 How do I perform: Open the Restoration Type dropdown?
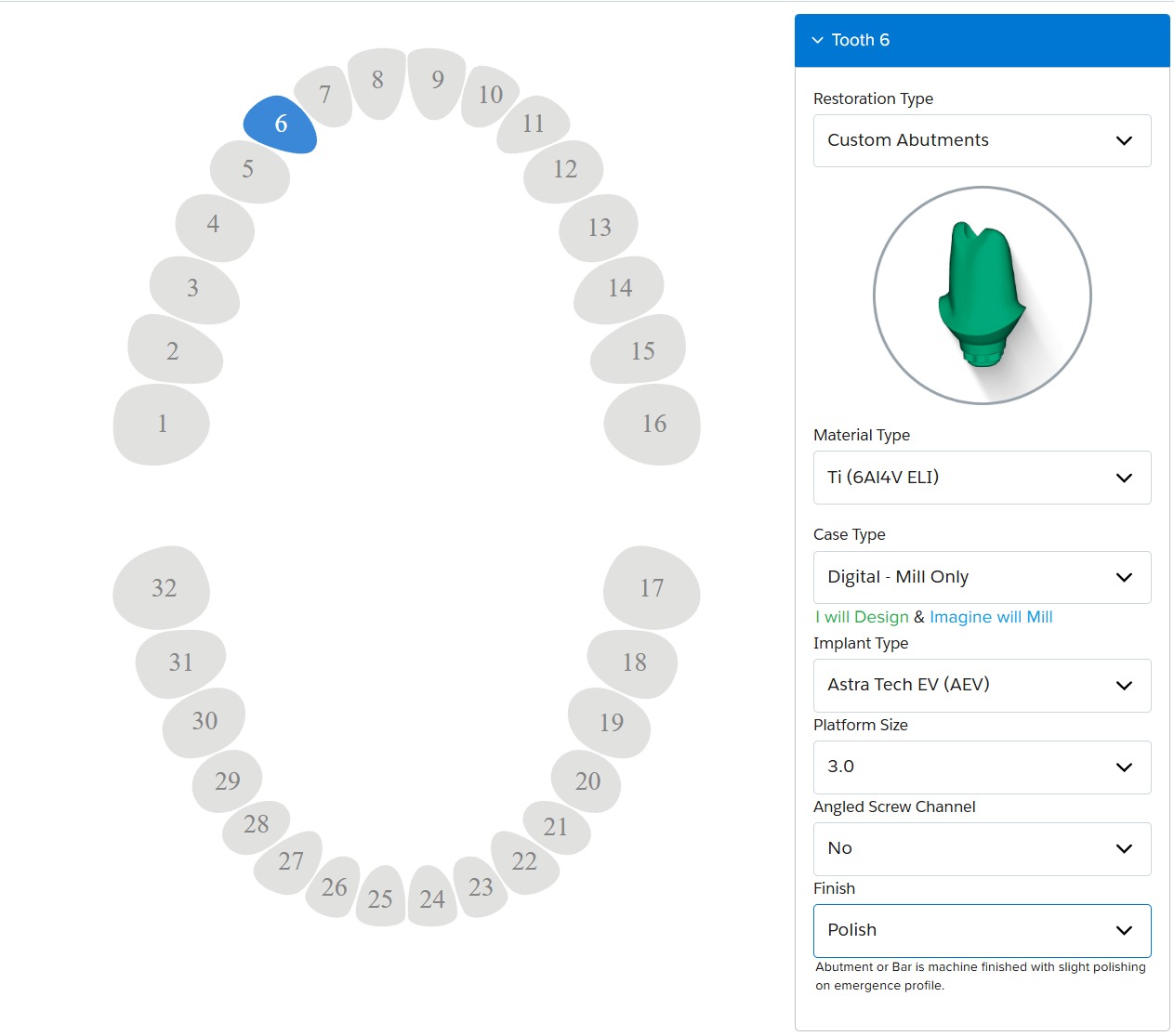coord(982,140)
